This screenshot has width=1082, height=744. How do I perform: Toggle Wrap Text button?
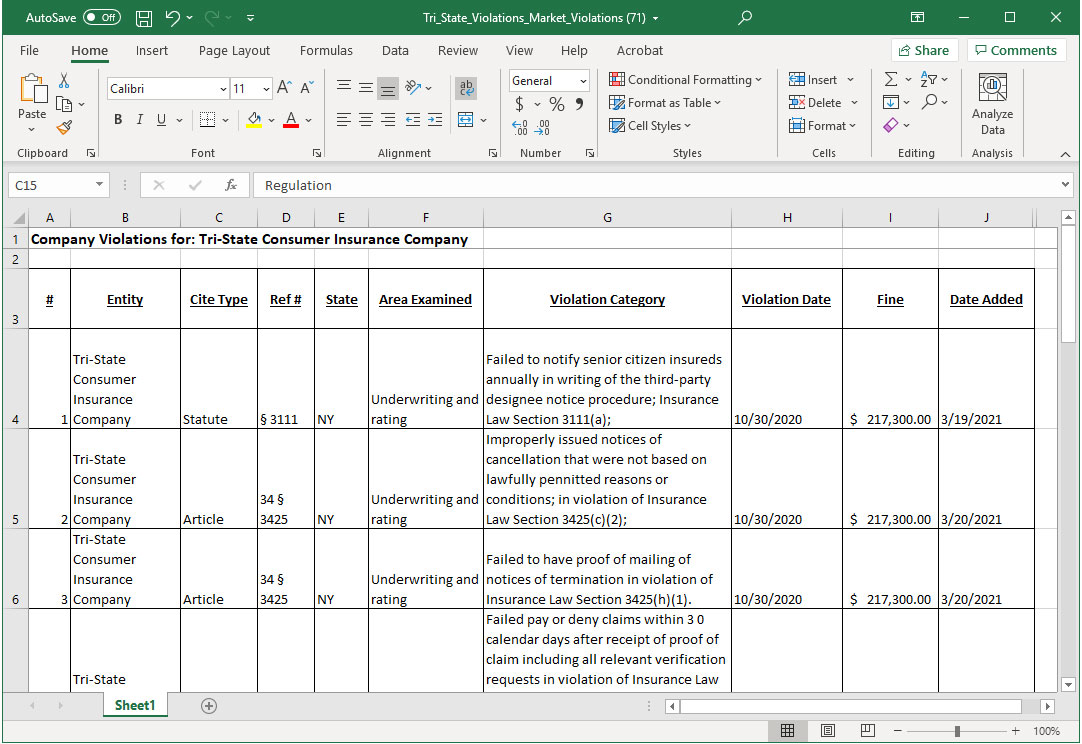coord(466,88)
